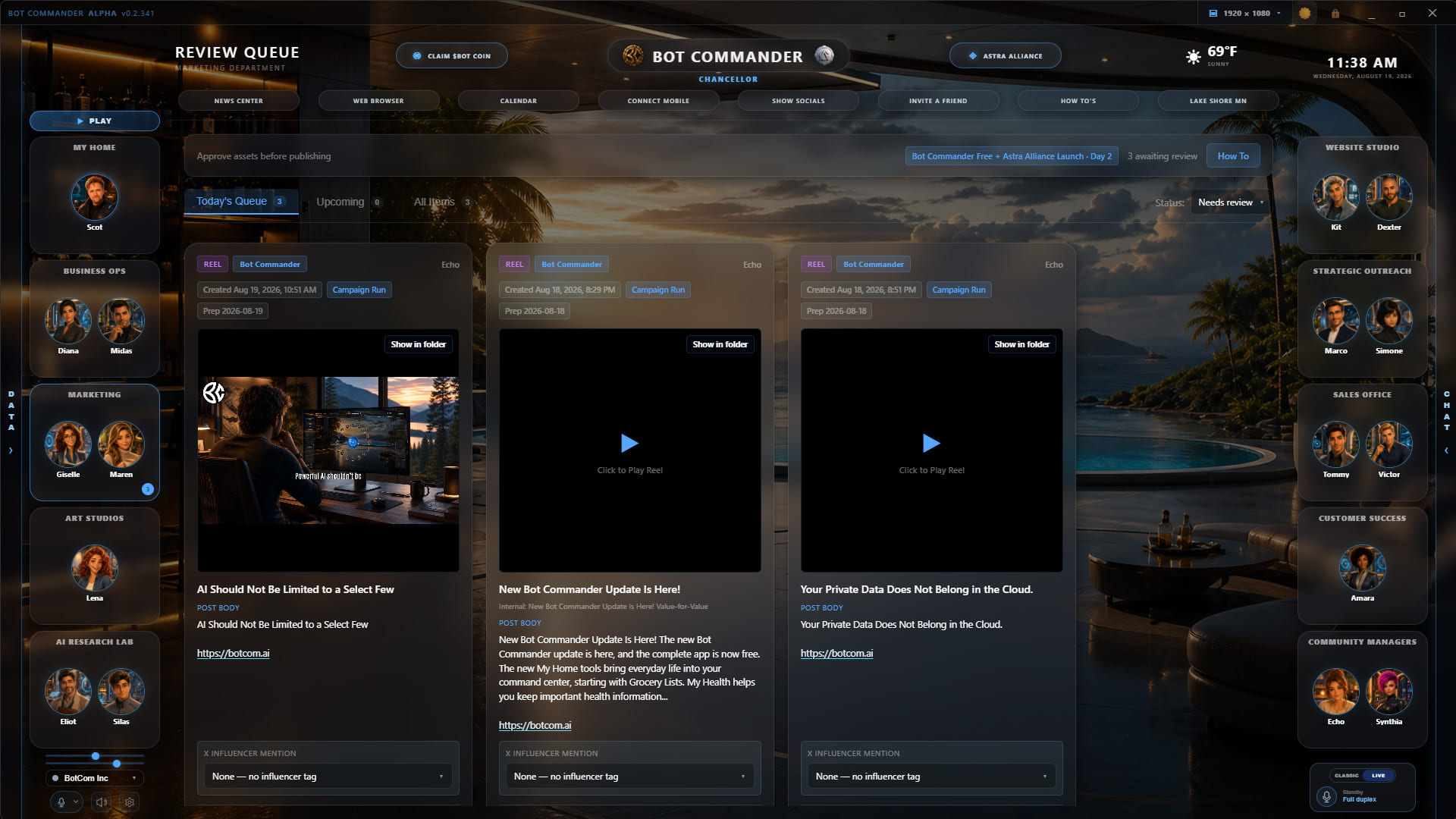This screenshot has height=819, width=1456.
Task: Expand the Chat side panel arrow
Action: (1446, 450)
